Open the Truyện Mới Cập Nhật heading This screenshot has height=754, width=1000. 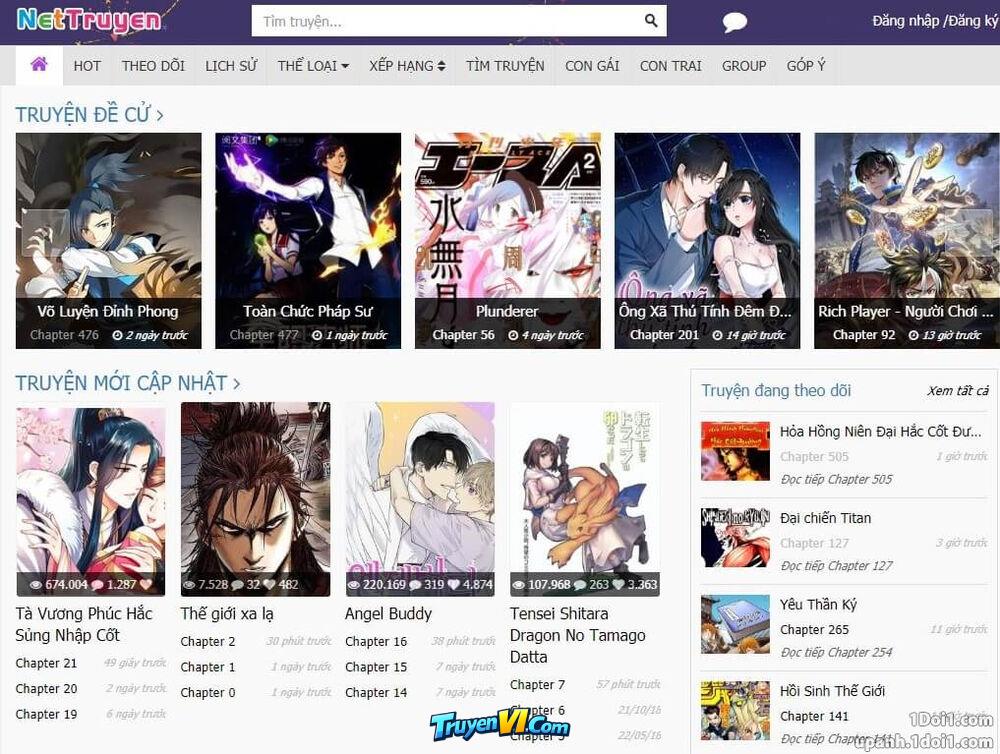[x=128, y=383]
